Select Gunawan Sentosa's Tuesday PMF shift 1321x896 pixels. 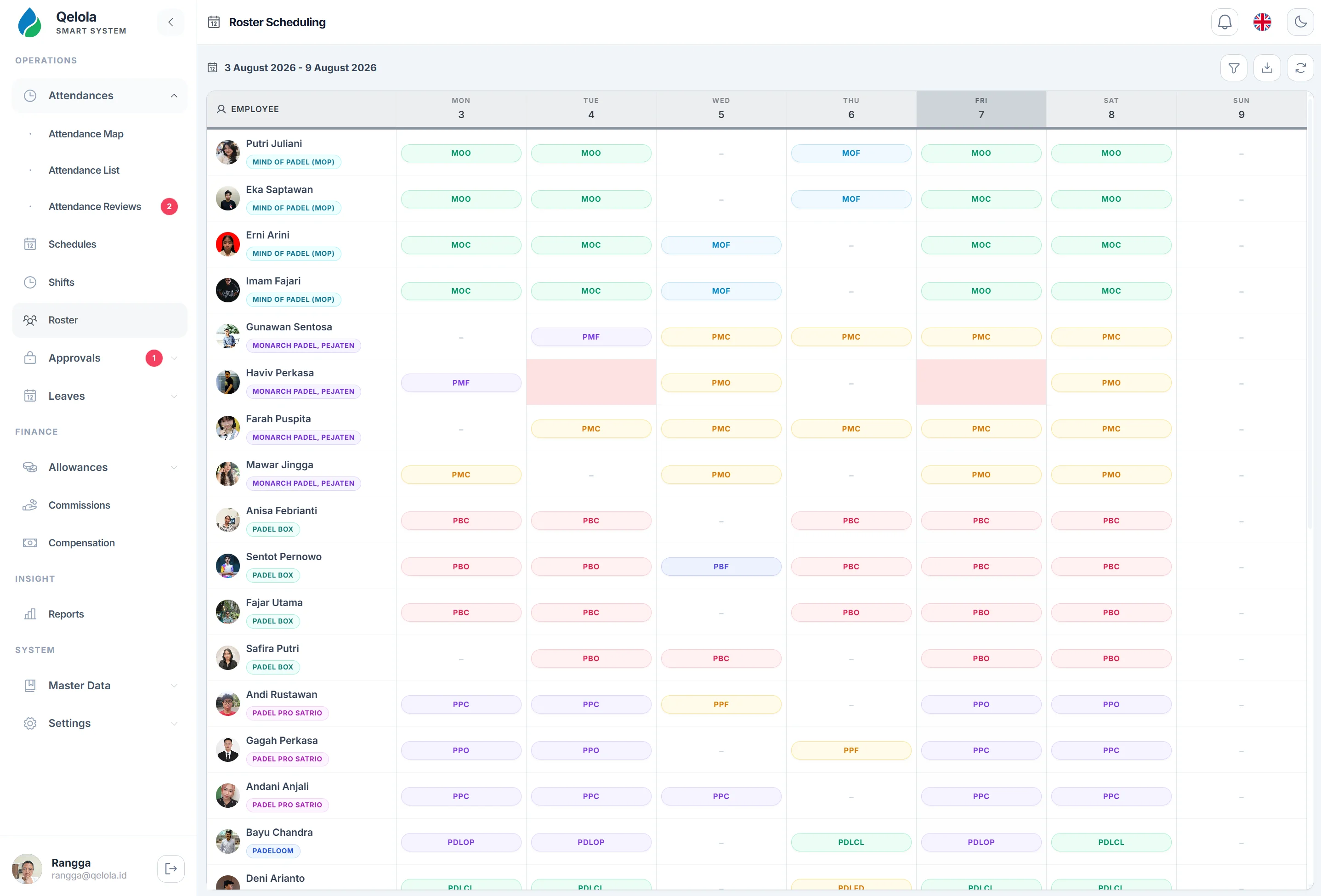(x=591, y=336)
